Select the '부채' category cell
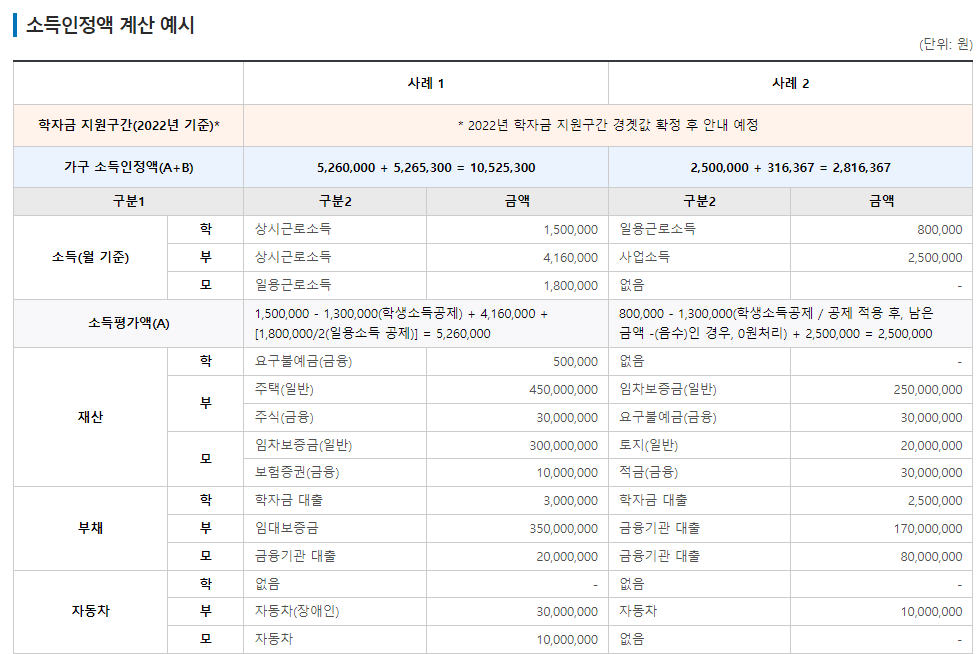979x654 pixels. (91, 528)
